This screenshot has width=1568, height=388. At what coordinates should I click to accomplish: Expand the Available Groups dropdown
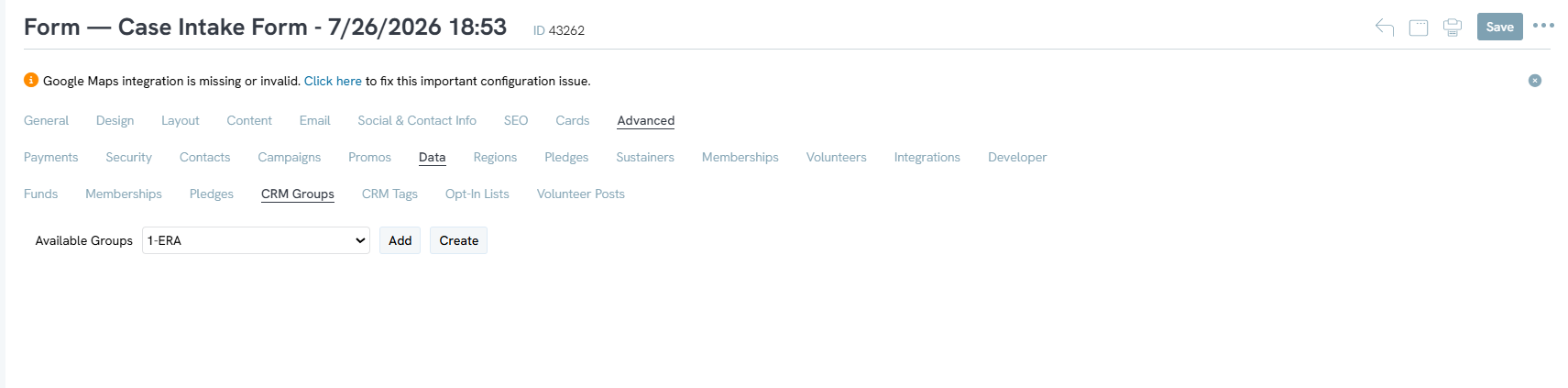click(x=256, y=240)
